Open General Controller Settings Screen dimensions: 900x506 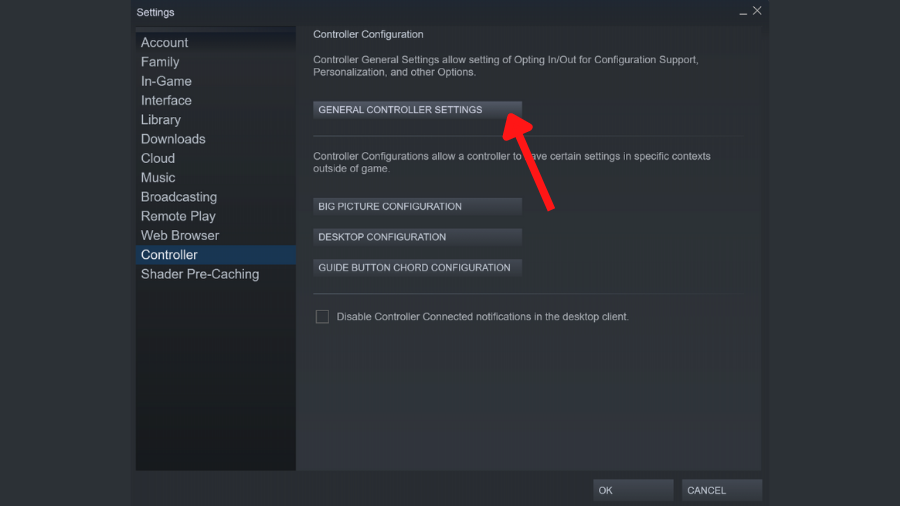pyautogui.click(x=417, y=110)
